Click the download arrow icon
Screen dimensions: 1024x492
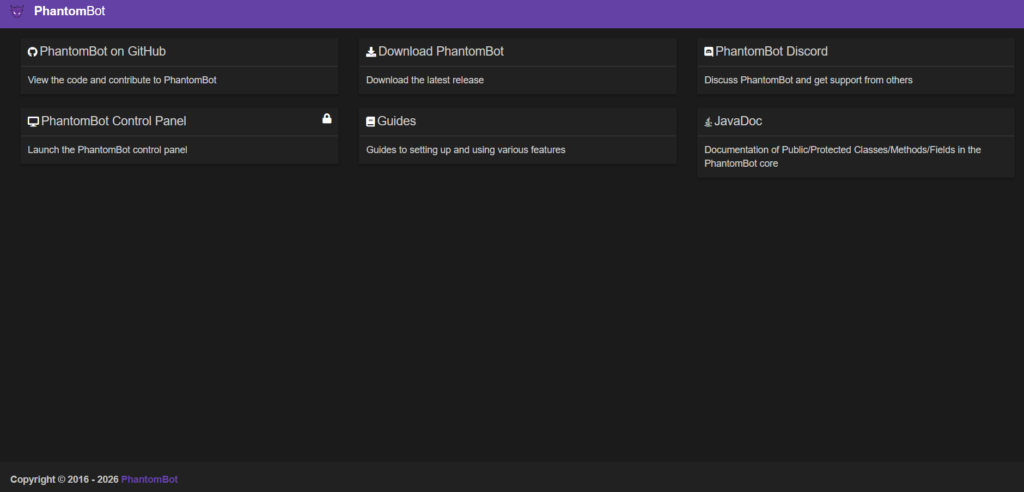371,52
